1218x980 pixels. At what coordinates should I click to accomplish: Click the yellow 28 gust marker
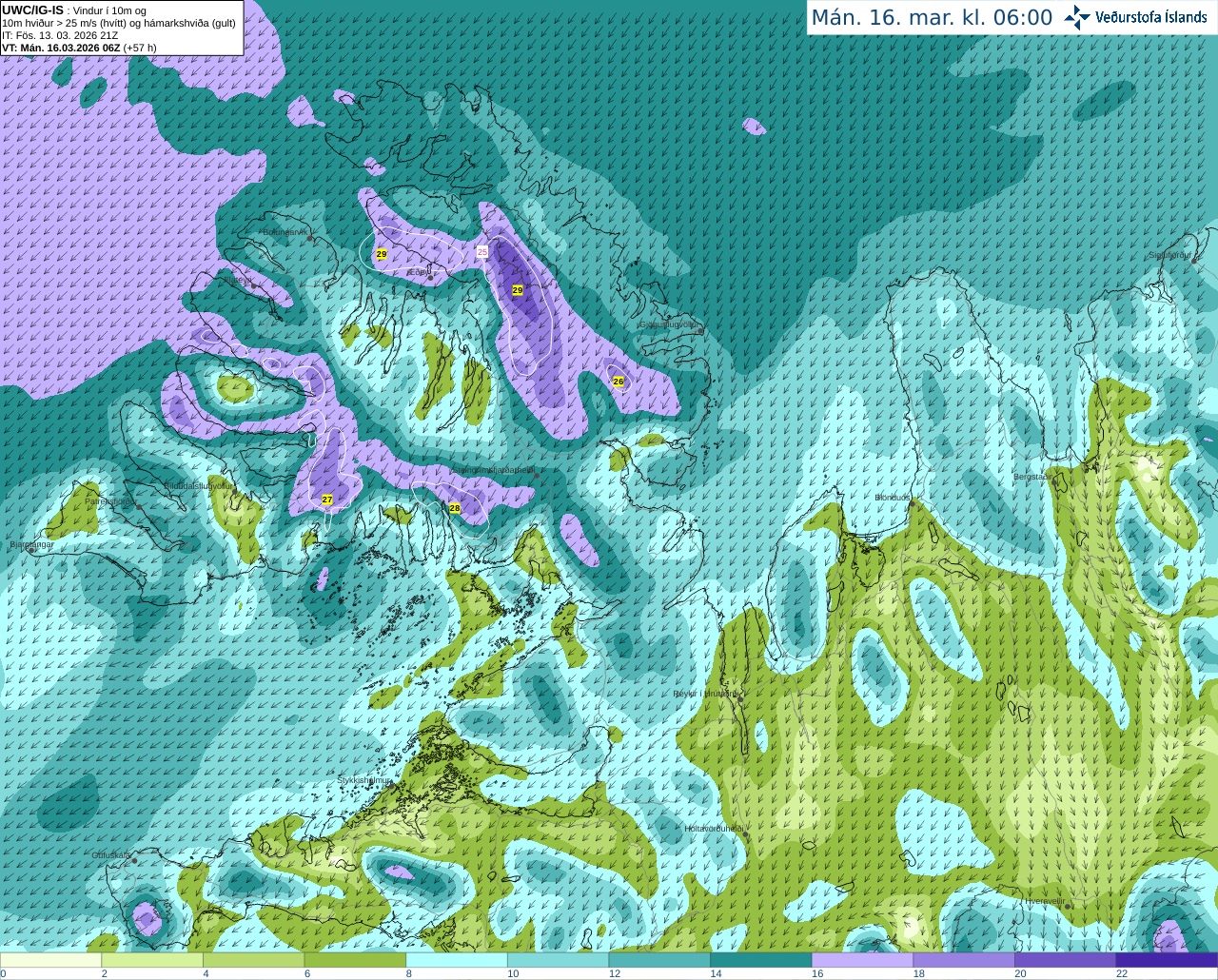tap(455, 508)
